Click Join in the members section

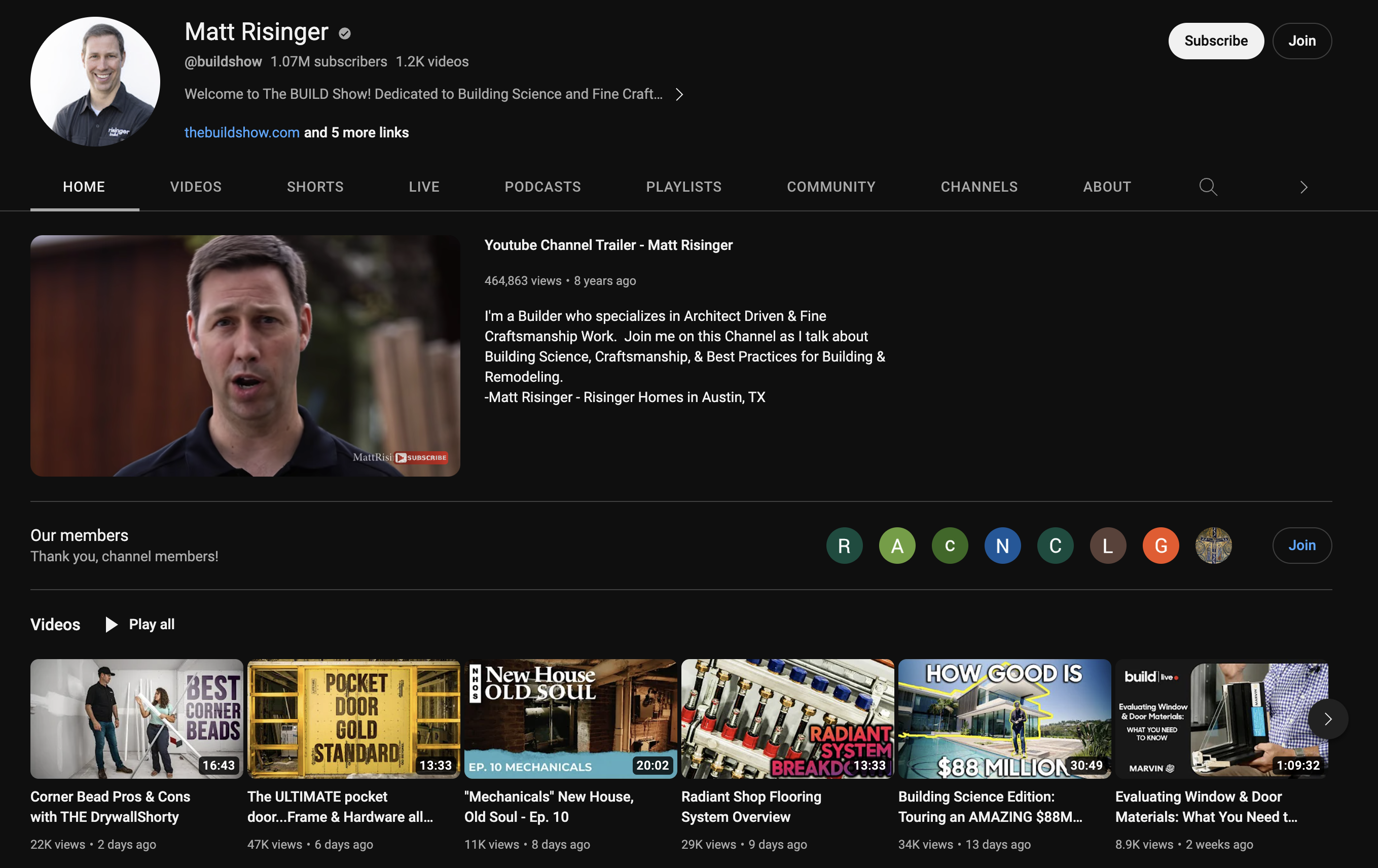point(1301,546)
